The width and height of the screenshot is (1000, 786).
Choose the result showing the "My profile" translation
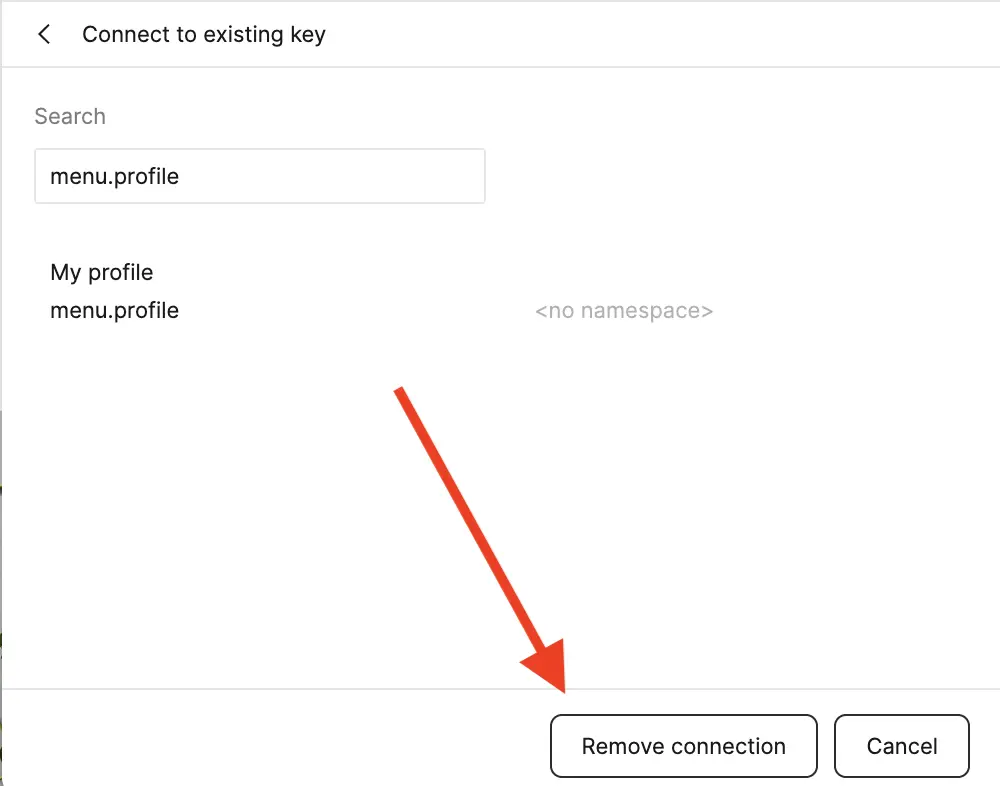[x=102, y=272]
